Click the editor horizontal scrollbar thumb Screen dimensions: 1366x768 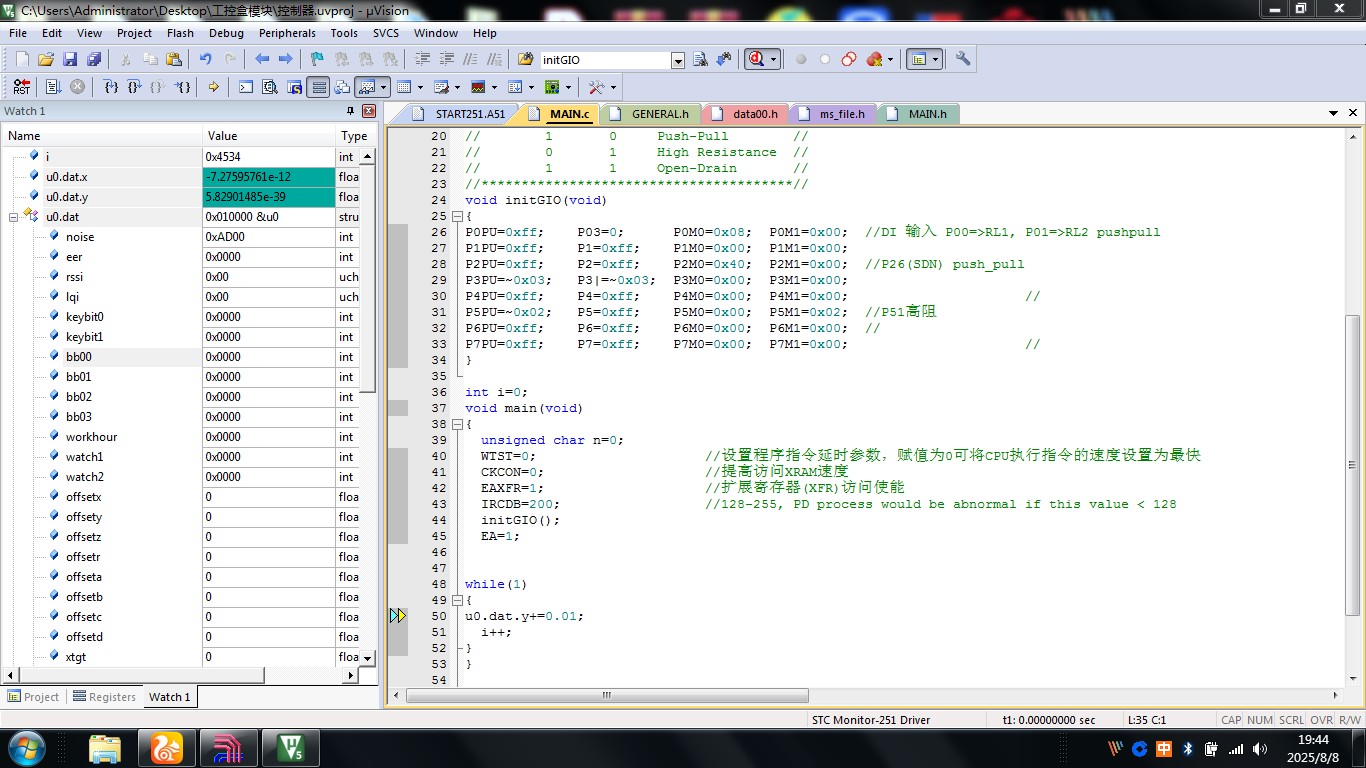coord(606,696)
